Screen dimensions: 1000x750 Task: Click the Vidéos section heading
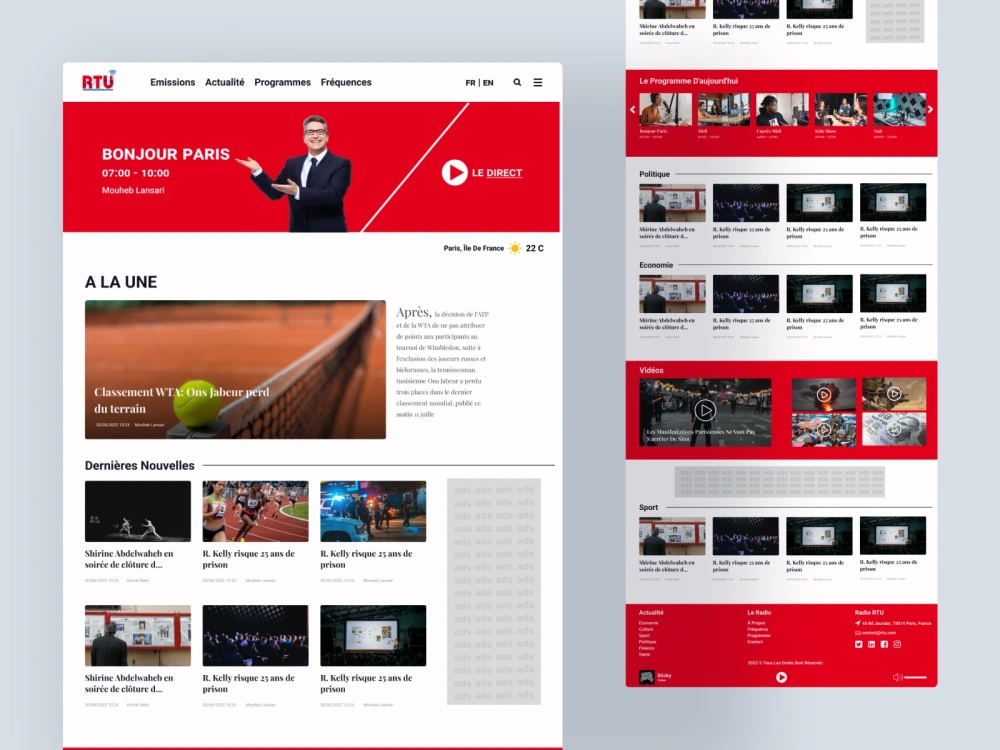651,371
